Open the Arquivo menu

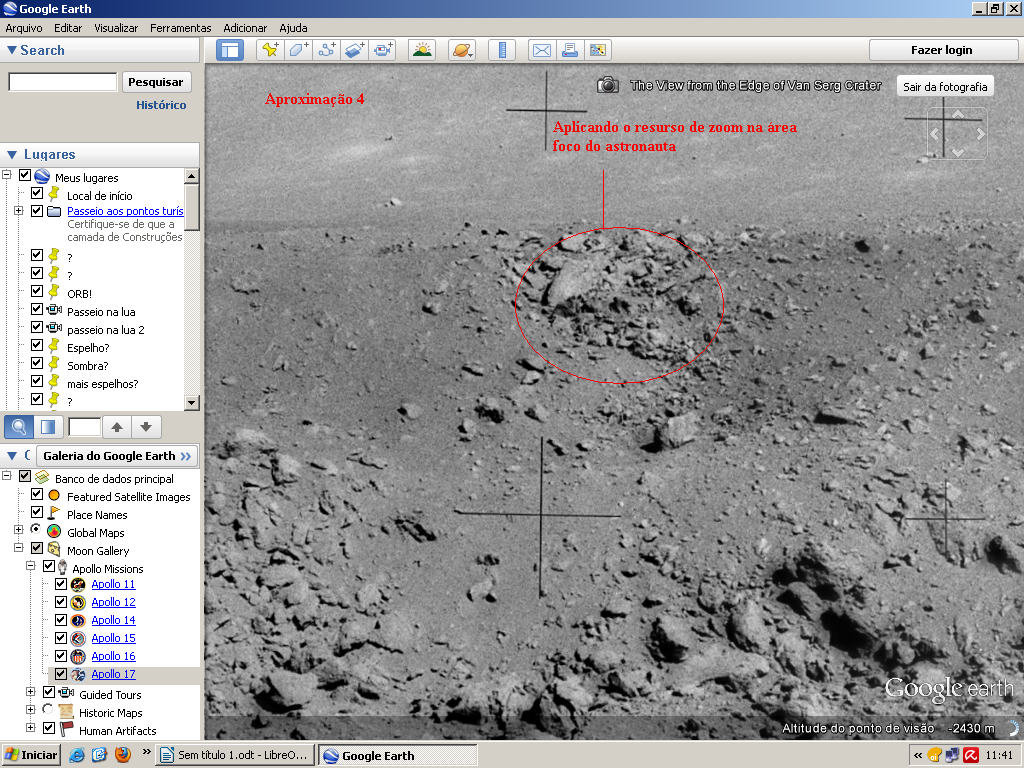coord(24,28)
